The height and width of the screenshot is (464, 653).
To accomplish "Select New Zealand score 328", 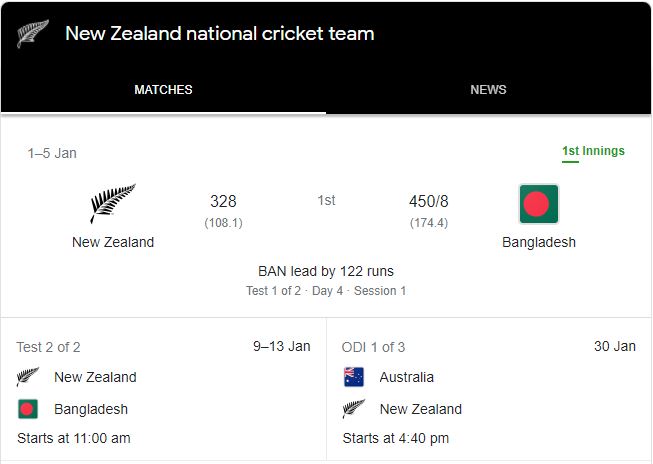I will [223, 201].
